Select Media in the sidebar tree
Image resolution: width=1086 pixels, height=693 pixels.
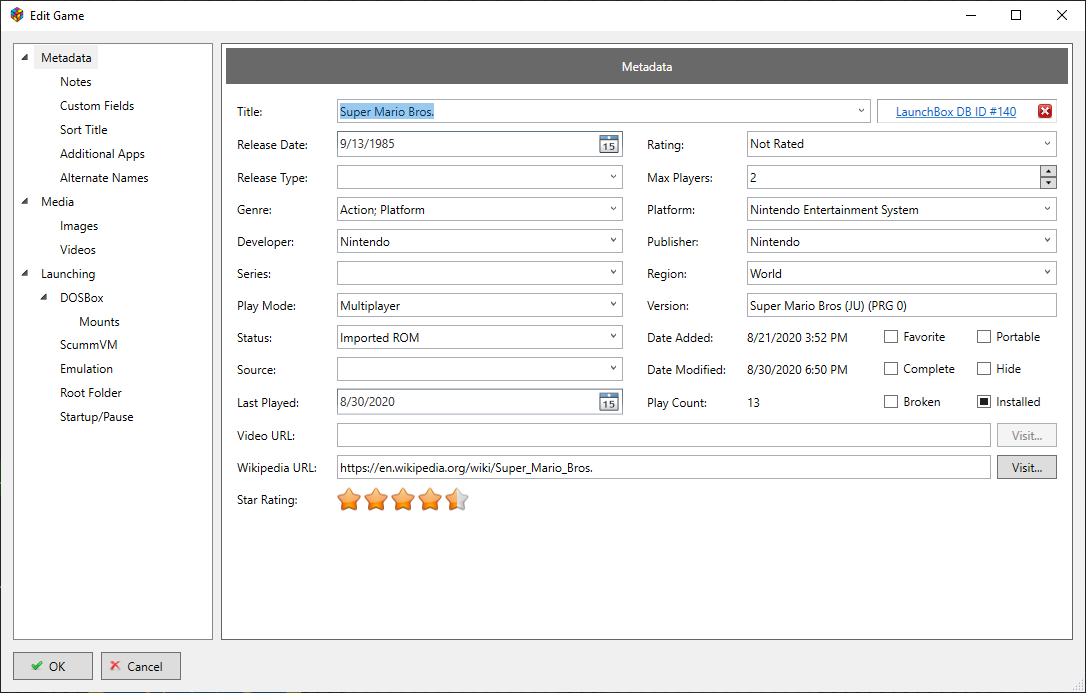[x=57, y=201]
